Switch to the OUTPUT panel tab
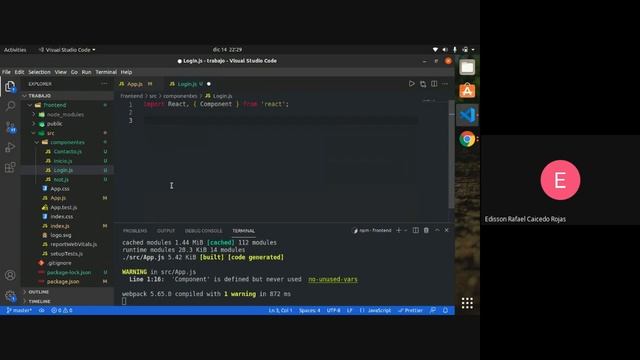Image resolution: width=640 pixels, height=360 pixels. pos(166,231)
